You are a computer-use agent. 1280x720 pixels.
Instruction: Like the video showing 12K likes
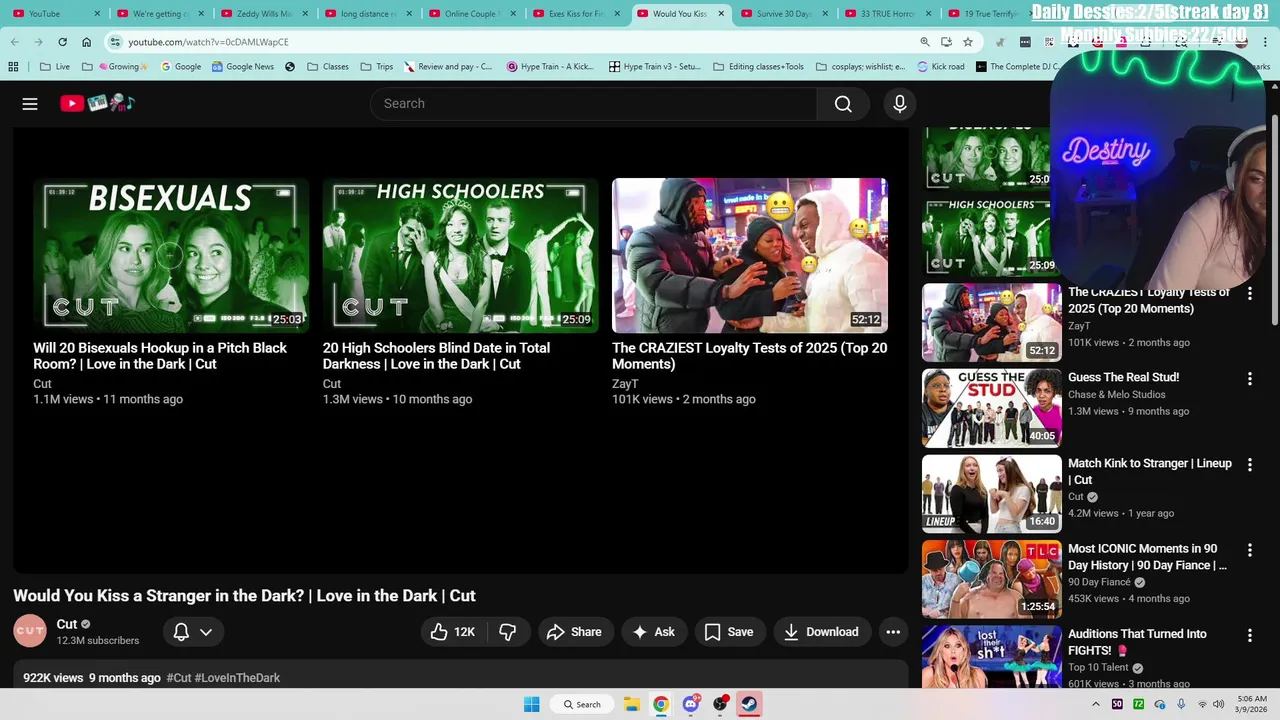click(451, 632)
